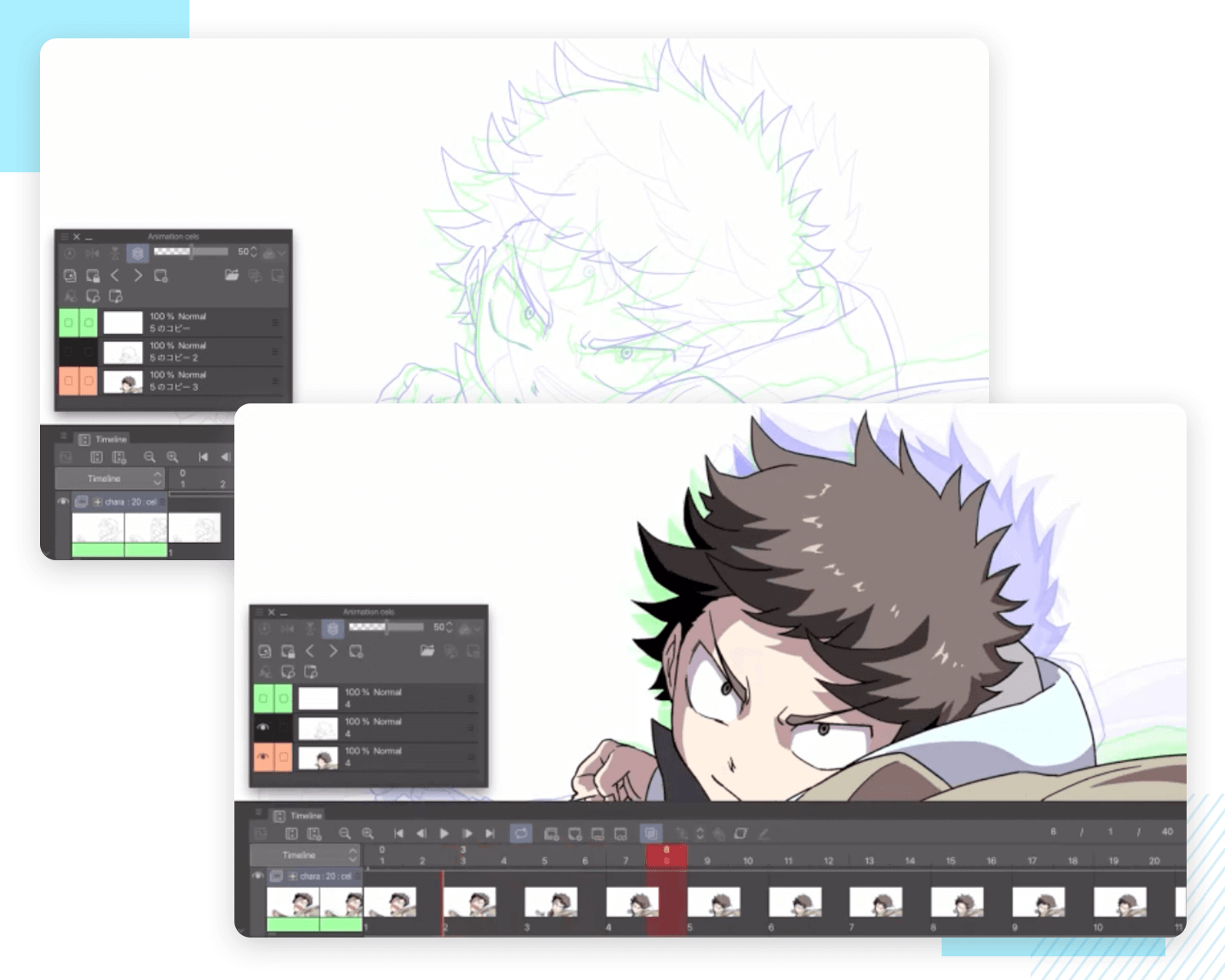This screenshot has height=980, width=1225.
Task: Select cel thumbnail numbered 5 in front timeline
Action: point(714,903)
